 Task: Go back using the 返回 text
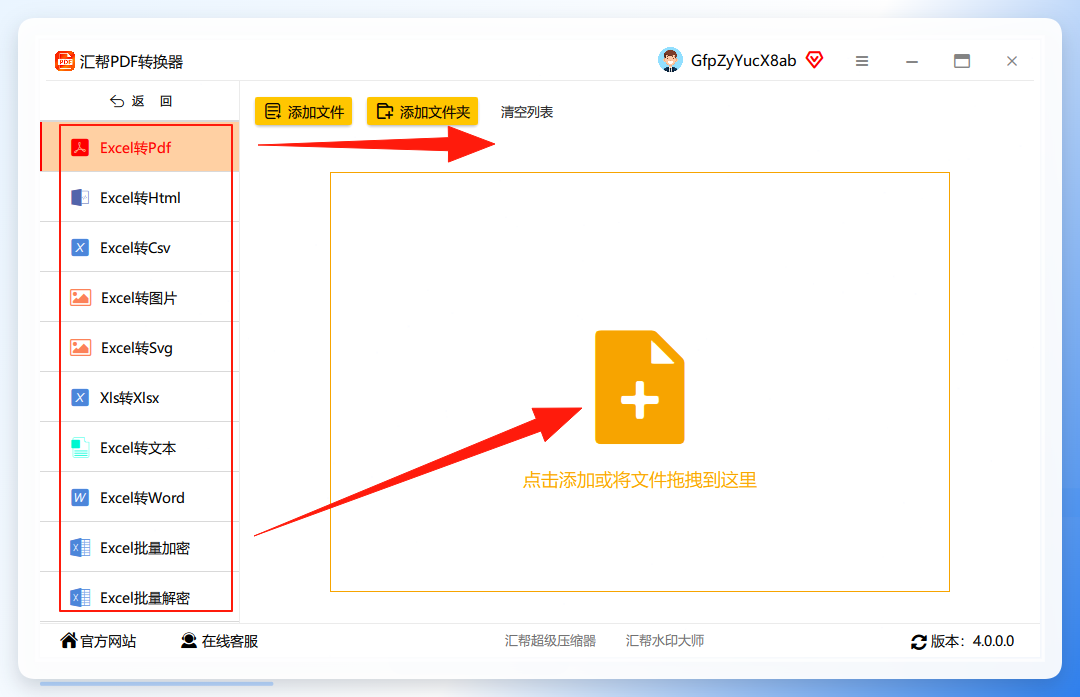(152, 101)
